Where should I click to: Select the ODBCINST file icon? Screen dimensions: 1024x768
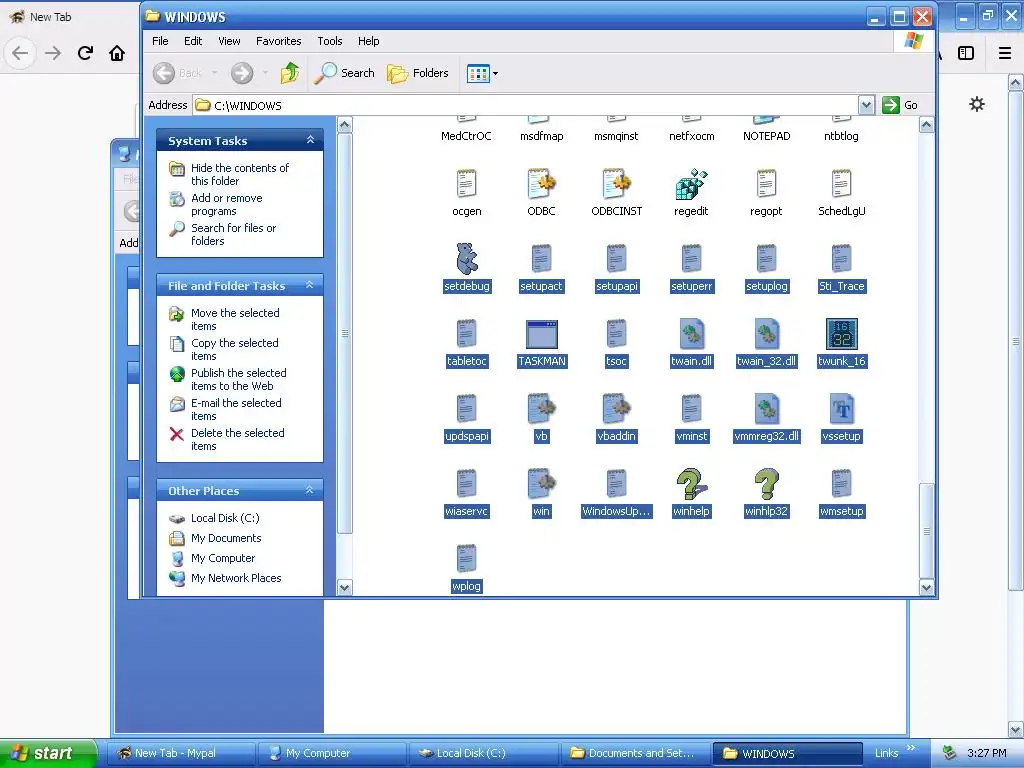pos(616,185)
